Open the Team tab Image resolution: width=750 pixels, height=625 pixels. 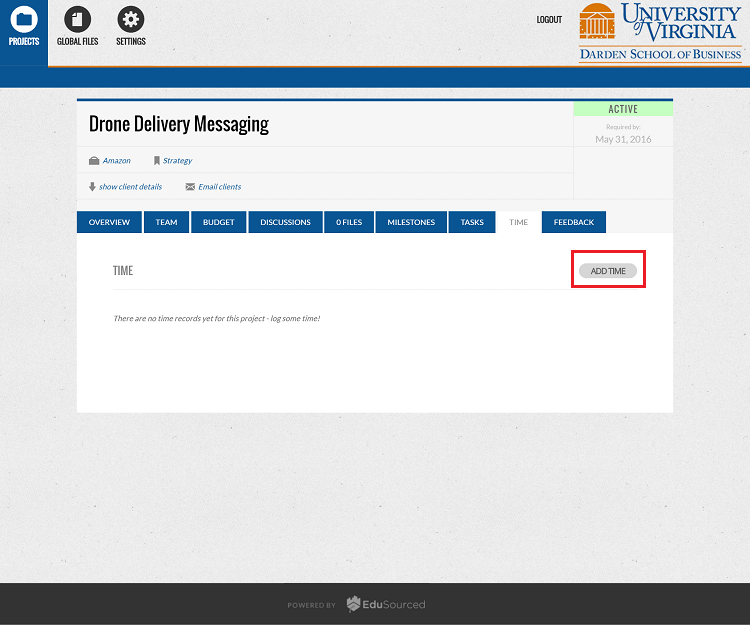(166, 222)
